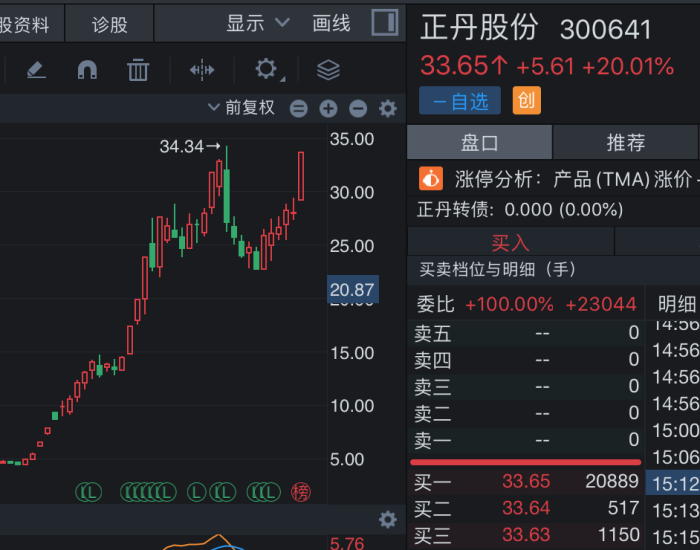Select the eraser drawing tool
The image size is (700, 550).
pos(36,70)
